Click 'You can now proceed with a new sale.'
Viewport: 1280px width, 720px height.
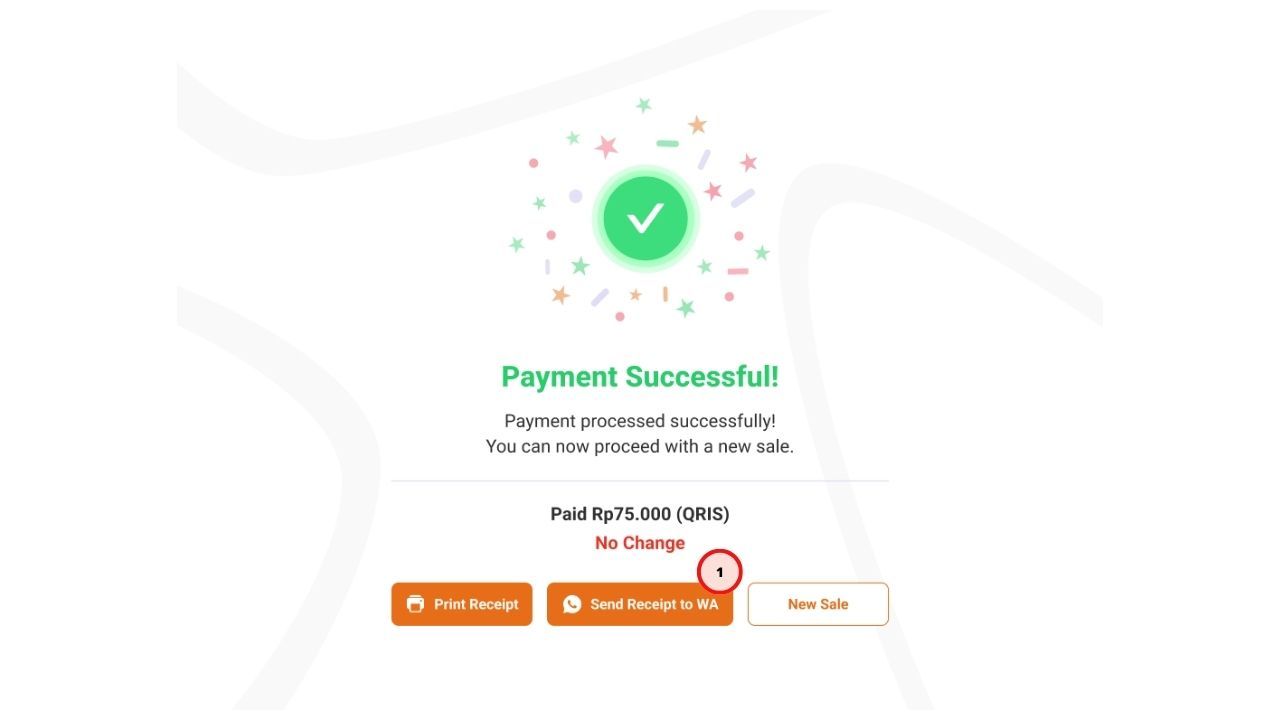(640, 446)
